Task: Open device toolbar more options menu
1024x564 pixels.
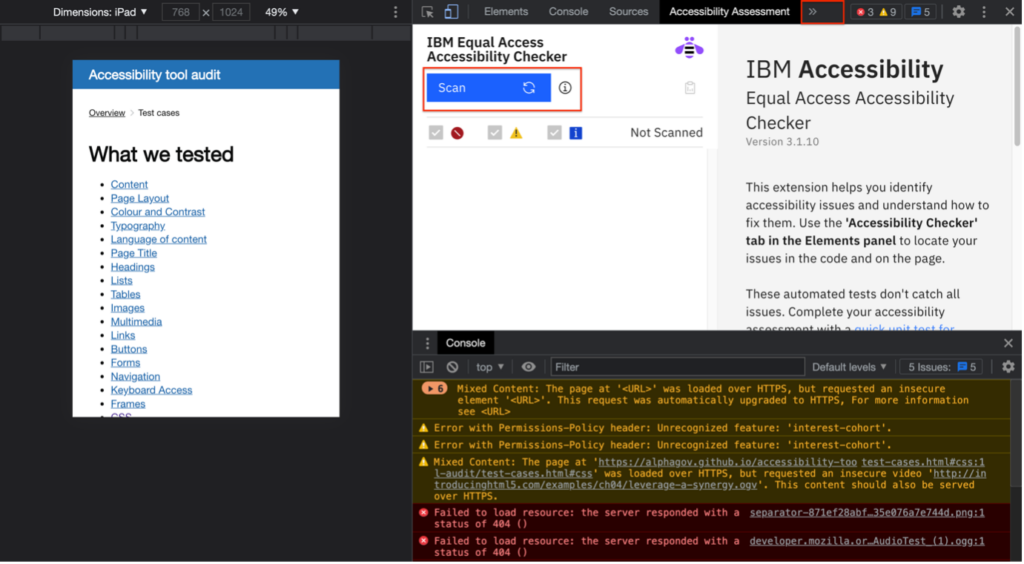Action: tap(395, 12)
